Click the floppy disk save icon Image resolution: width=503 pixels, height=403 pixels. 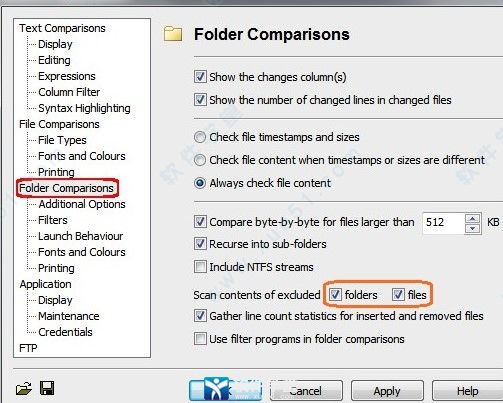[x=47, y=388]
